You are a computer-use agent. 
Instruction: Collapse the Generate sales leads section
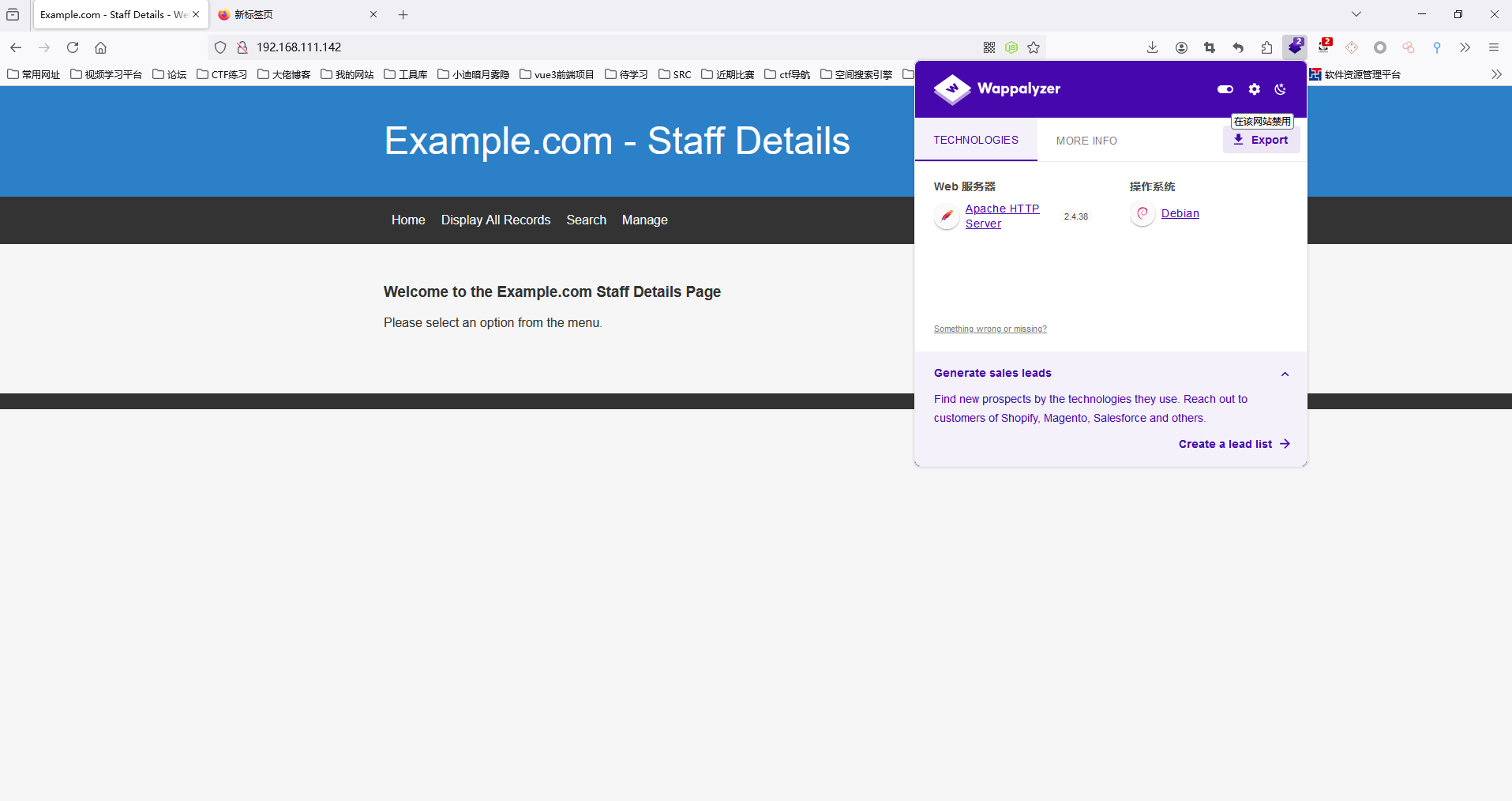pyautogui.click(x=1285, y=374)
